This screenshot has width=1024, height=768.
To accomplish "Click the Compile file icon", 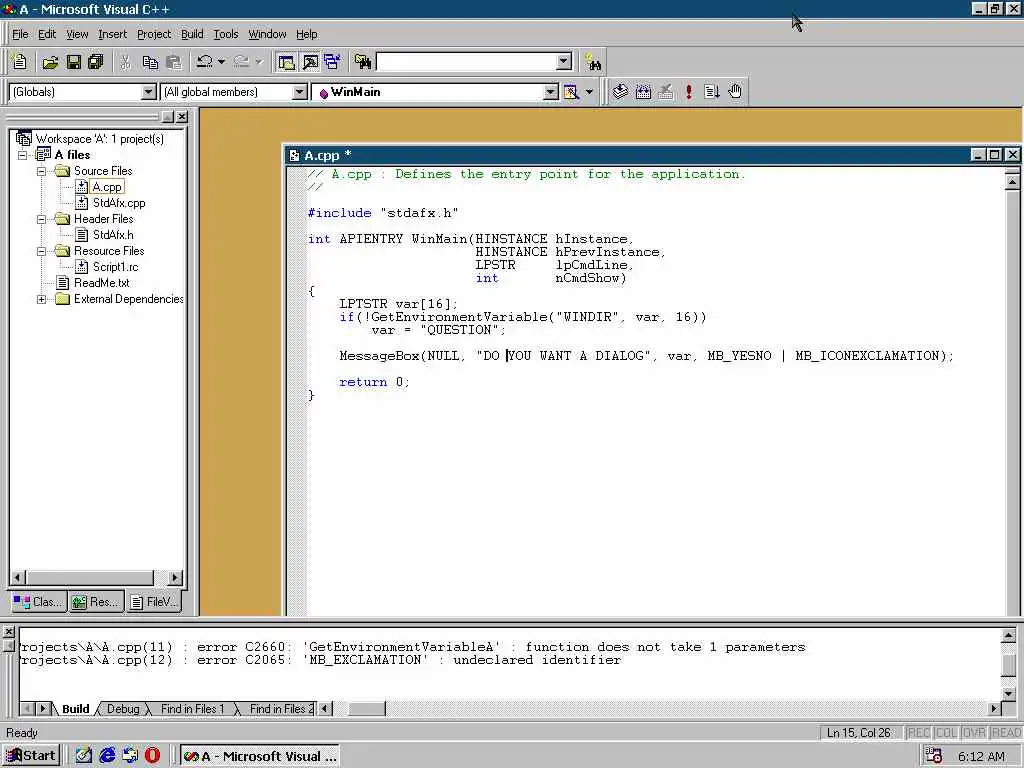I will 620,92.
